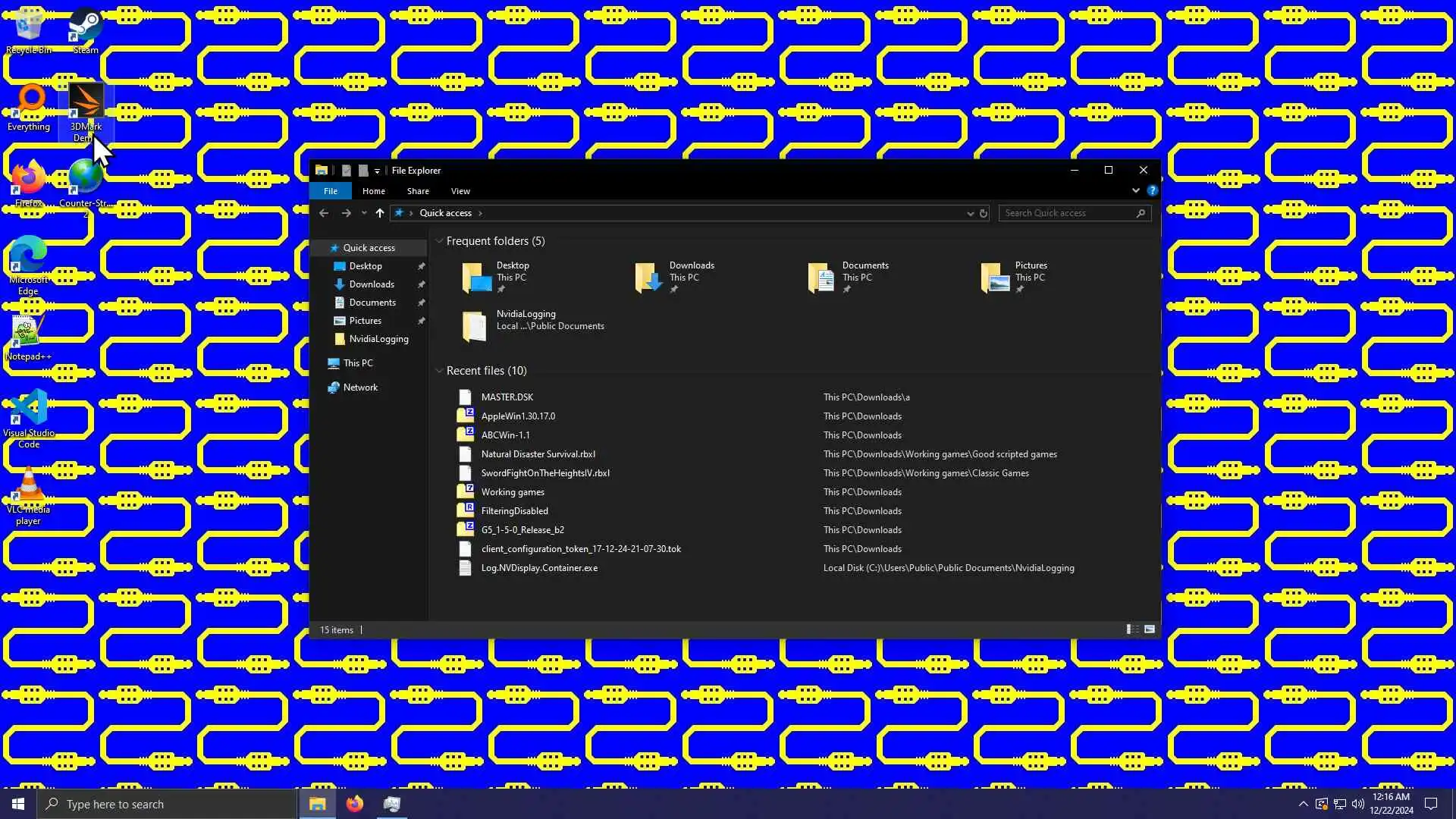Select This PC in the navigation pane
Image resolution: width=1456 pixels, height=819 pixels.
pyautogui.click(x=357, y=363)
